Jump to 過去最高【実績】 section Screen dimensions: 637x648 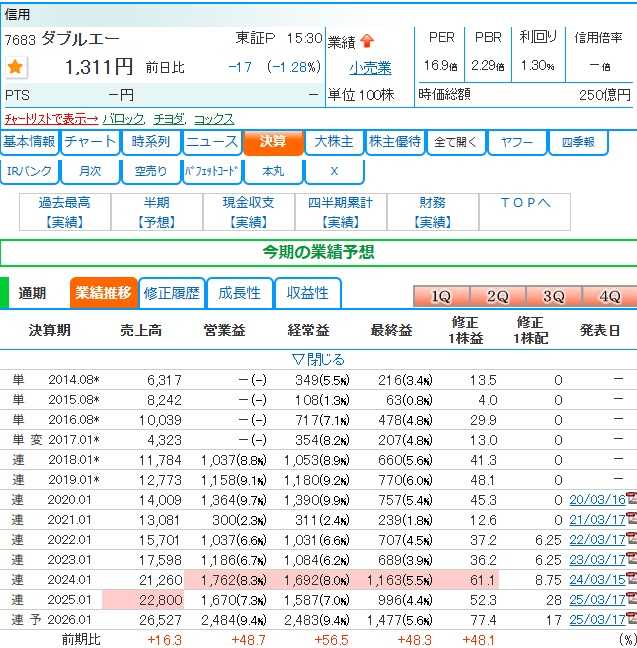64,211
